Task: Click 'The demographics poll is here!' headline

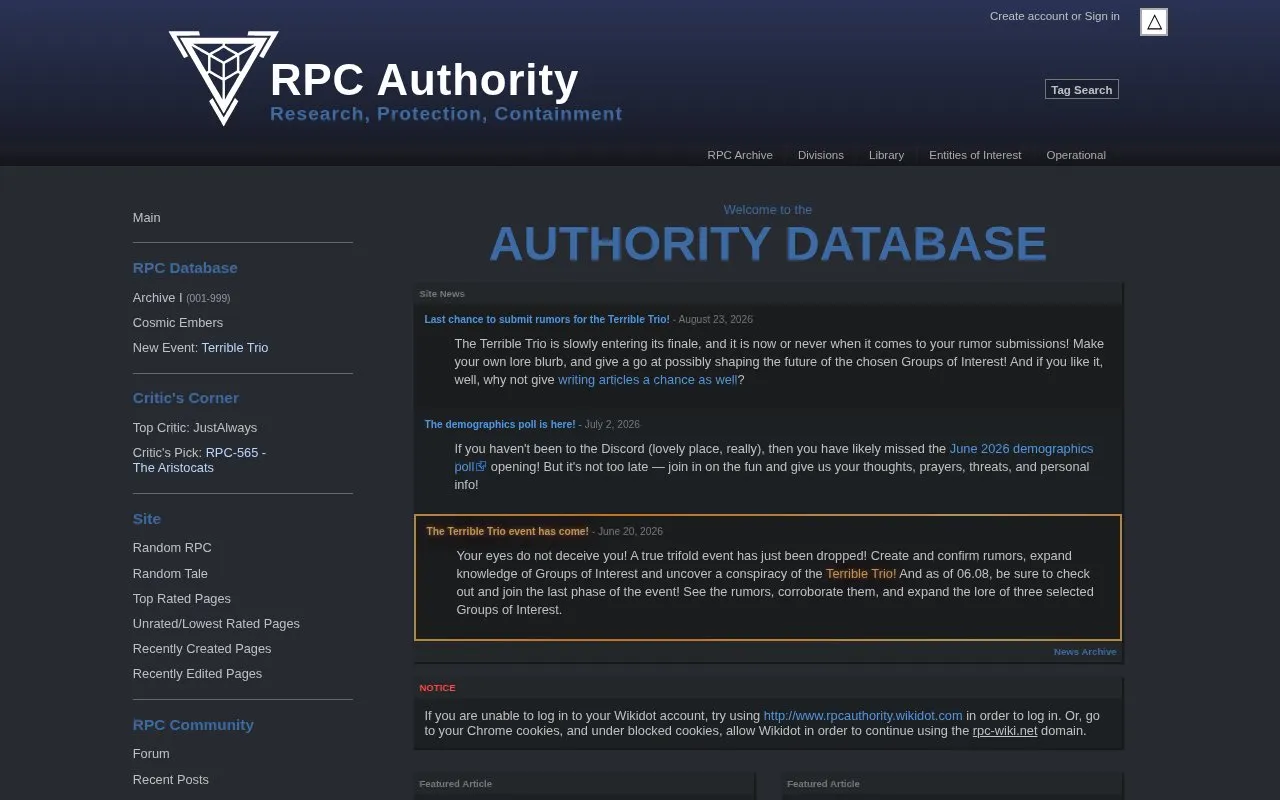Action: click(x=500, y=424)
